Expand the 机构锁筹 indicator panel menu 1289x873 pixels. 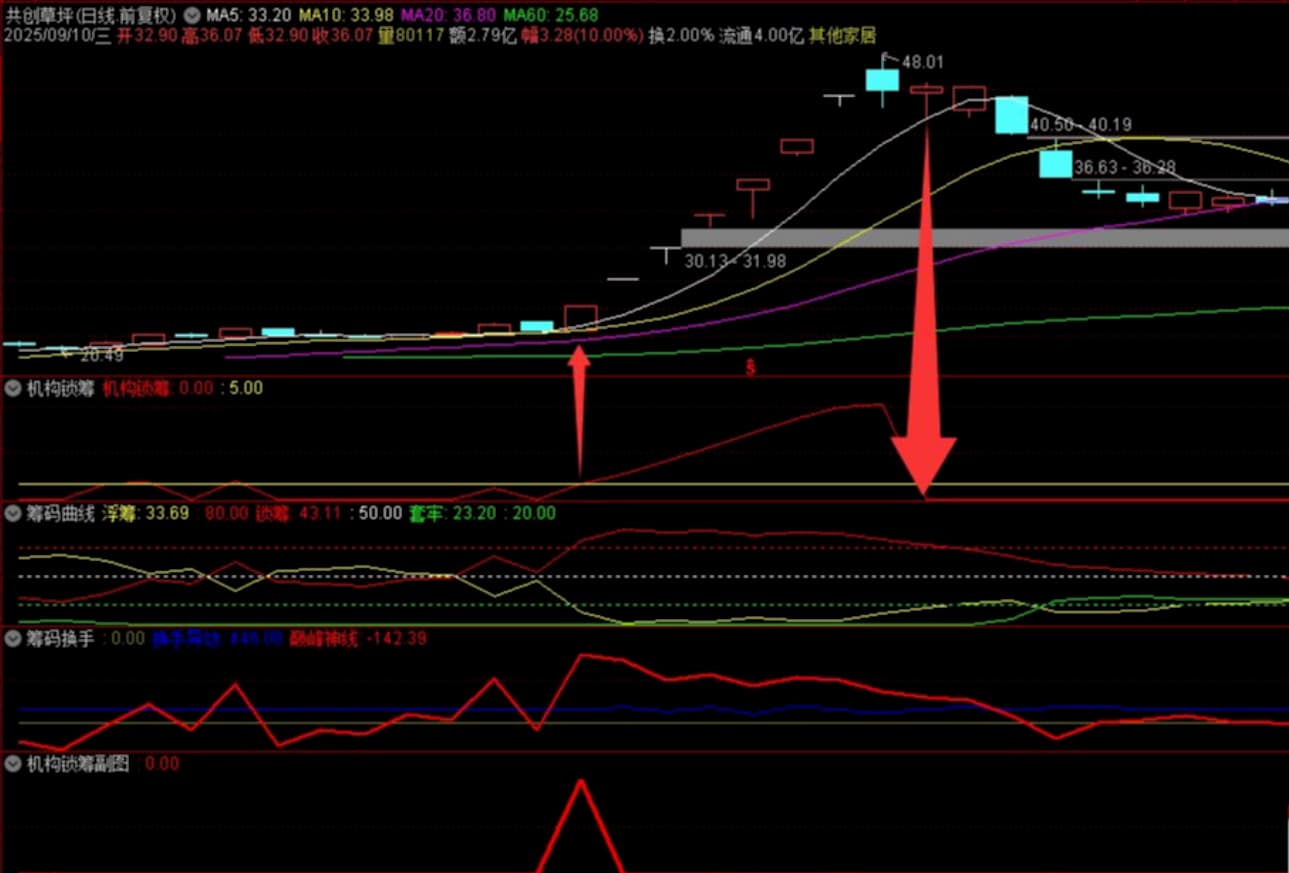click(x=13, y=389)
